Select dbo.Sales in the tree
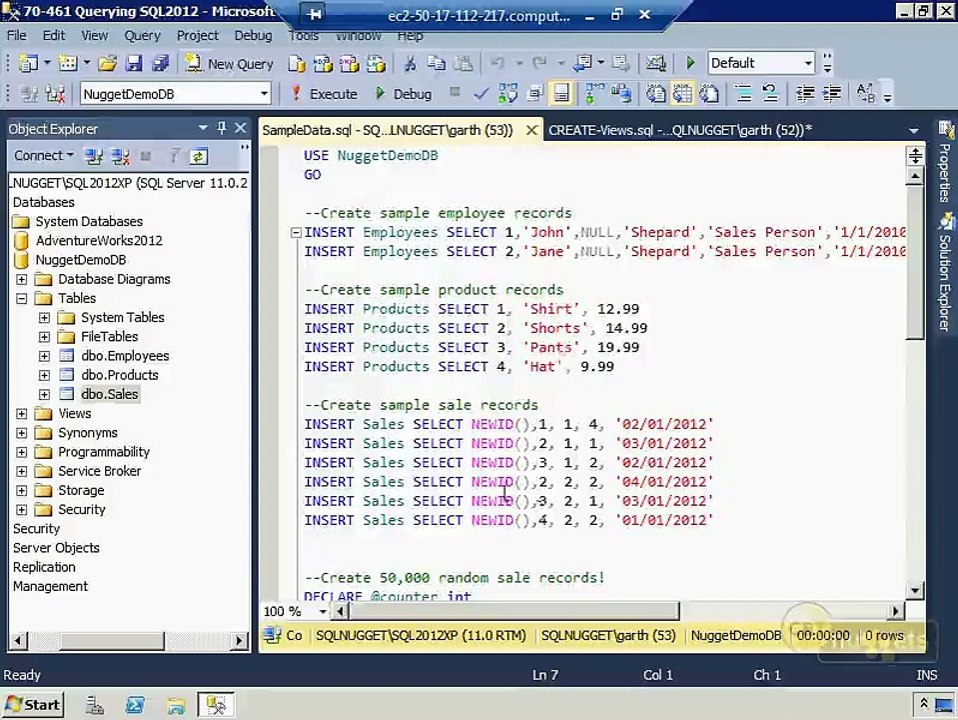This screenshot has height=720, width=958. click(109, 394)
